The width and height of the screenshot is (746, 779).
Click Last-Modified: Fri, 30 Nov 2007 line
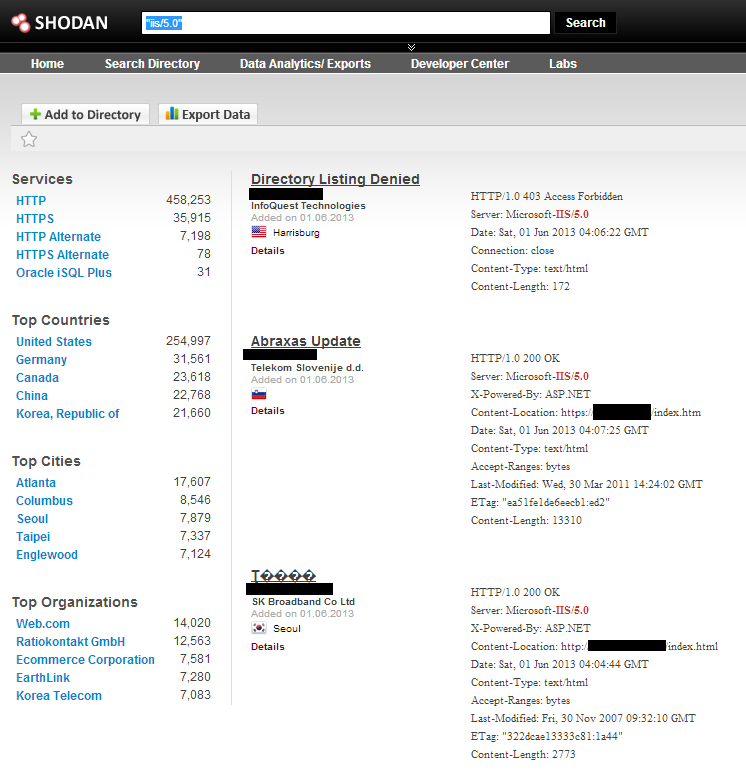pyautogui.click(x=583, y=718)
